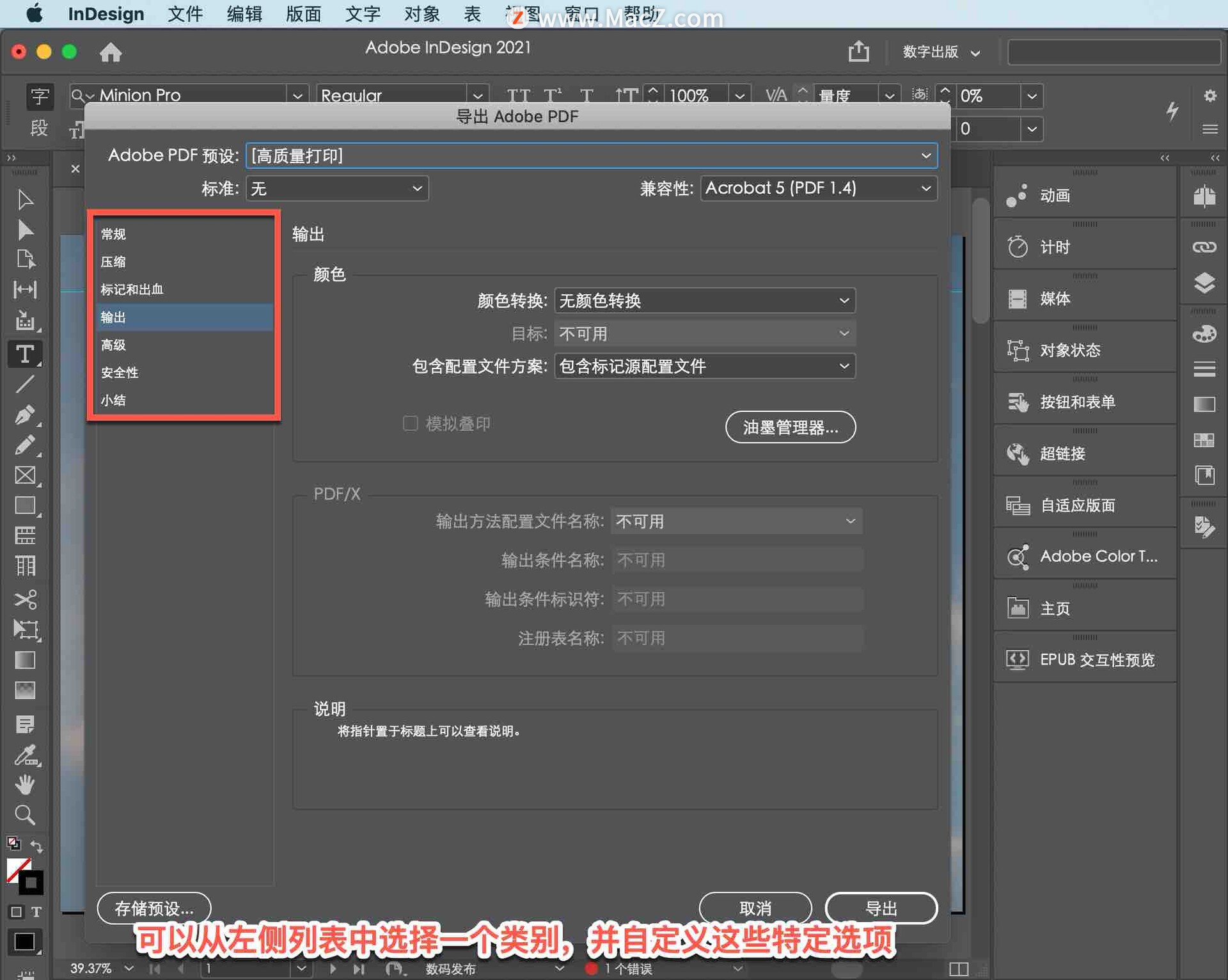Select the Page tool

point(25,259)
